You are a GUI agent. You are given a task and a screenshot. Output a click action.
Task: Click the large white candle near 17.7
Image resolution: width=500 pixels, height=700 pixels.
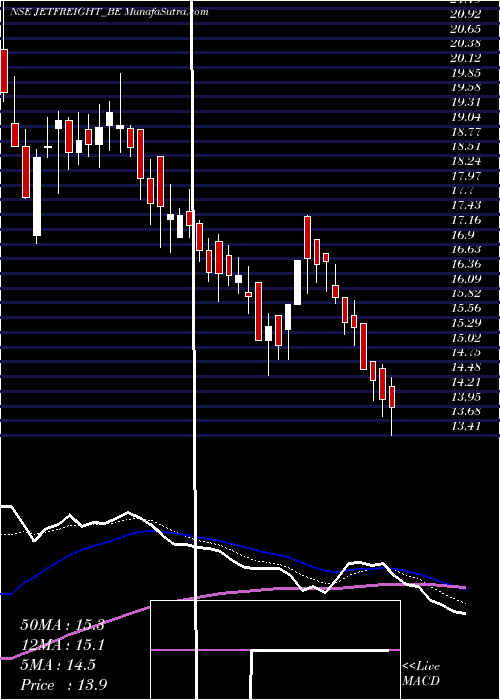[37, 196]
